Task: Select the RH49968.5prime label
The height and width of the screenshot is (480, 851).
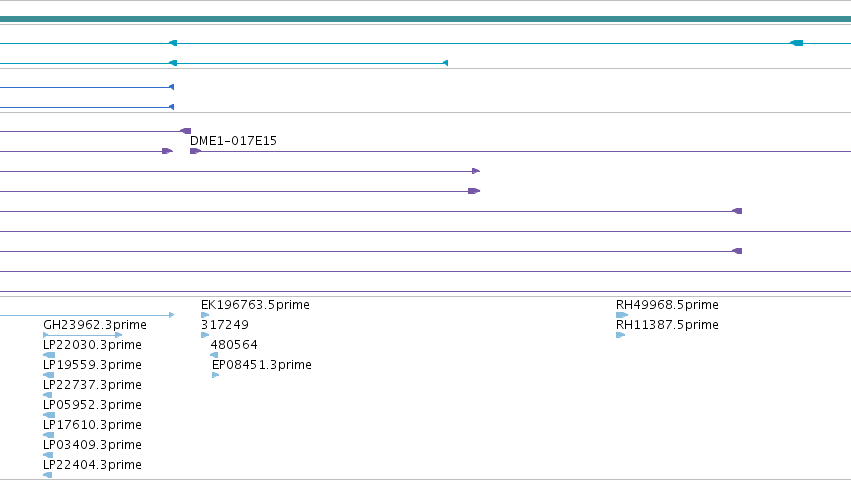Action: (x=667, y=305)
